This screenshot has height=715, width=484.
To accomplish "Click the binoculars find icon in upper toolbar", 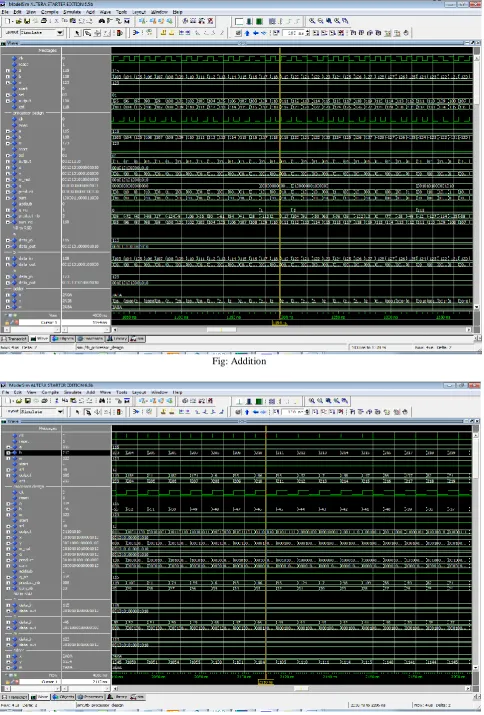I will click(x=102, y=21).
